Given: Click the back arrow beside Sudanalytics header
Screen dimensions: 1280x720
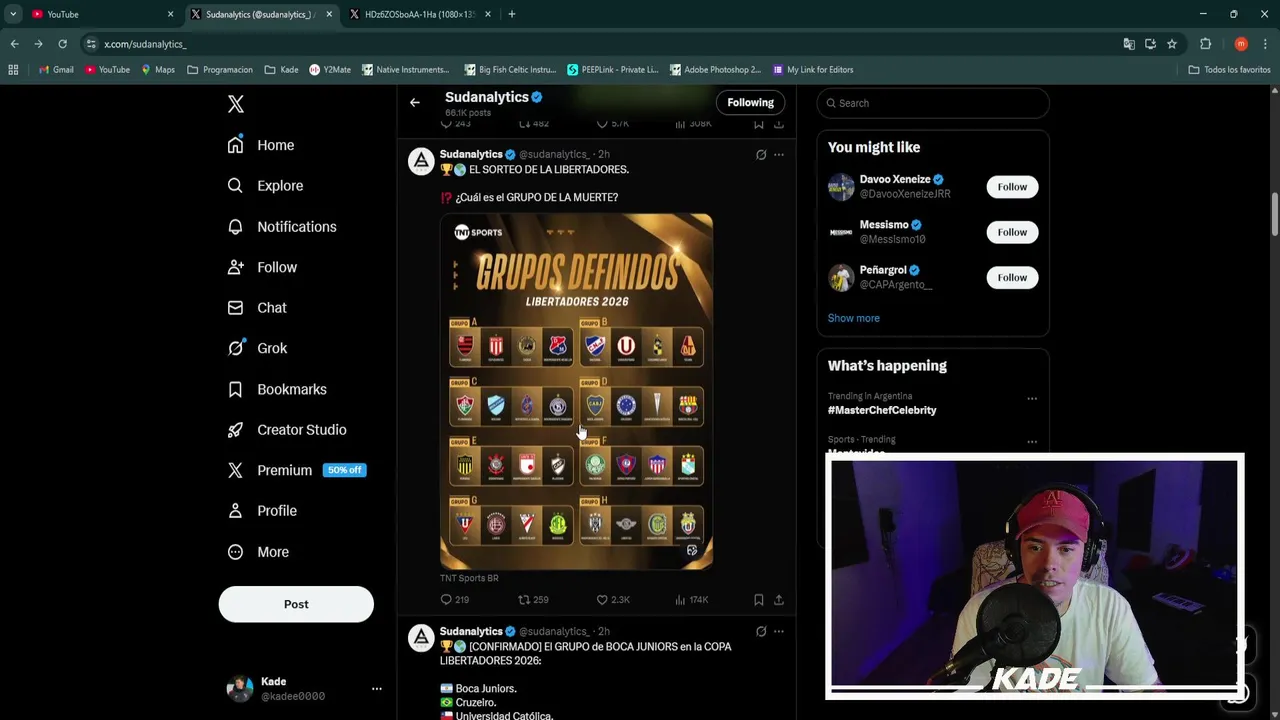Looking at the screenshot, I should click(x=415, y=102).
